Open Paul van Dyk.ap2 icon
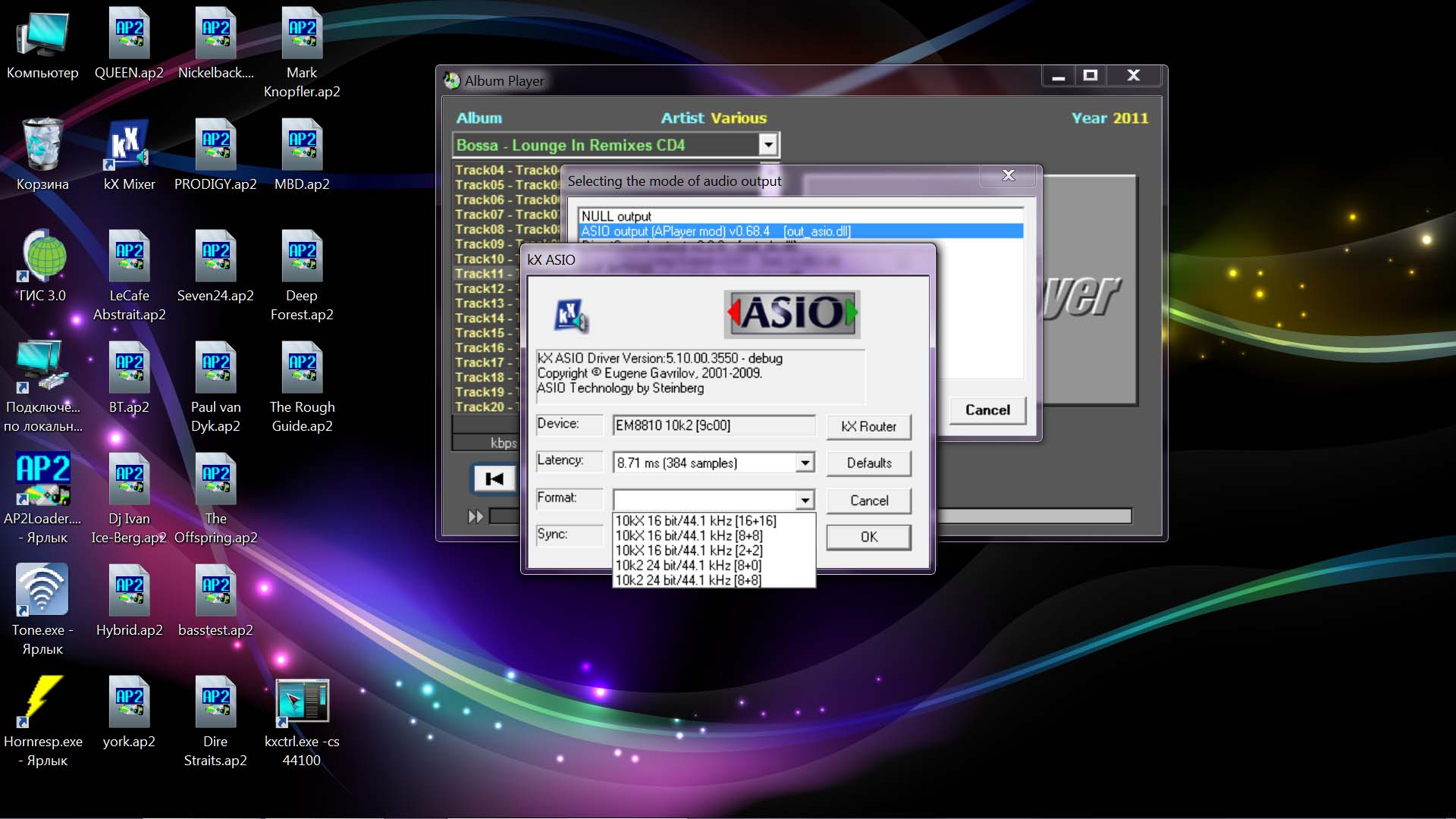Viewport: 1456px width, 819px height. coord(215,367)
